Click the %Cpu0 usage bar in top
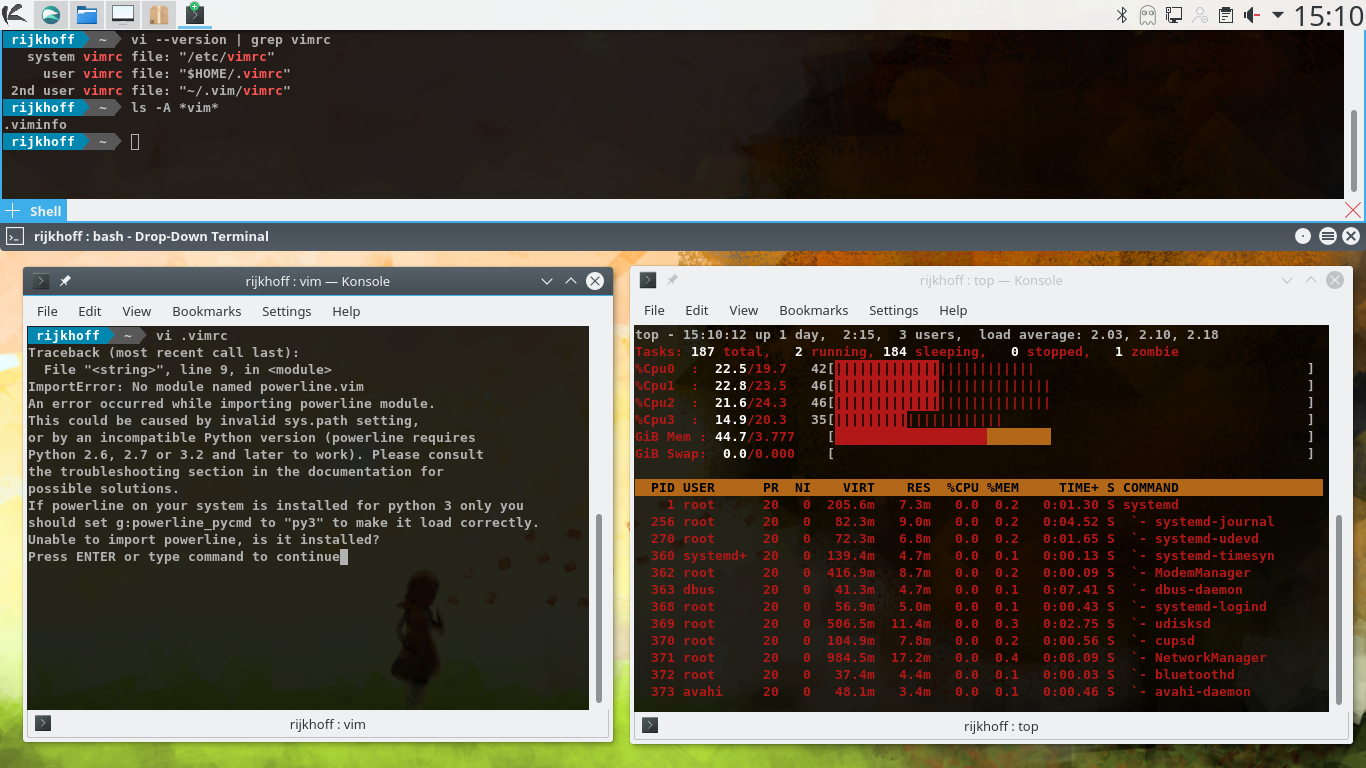Viewport: 1366px width, 768px height. 934,369
